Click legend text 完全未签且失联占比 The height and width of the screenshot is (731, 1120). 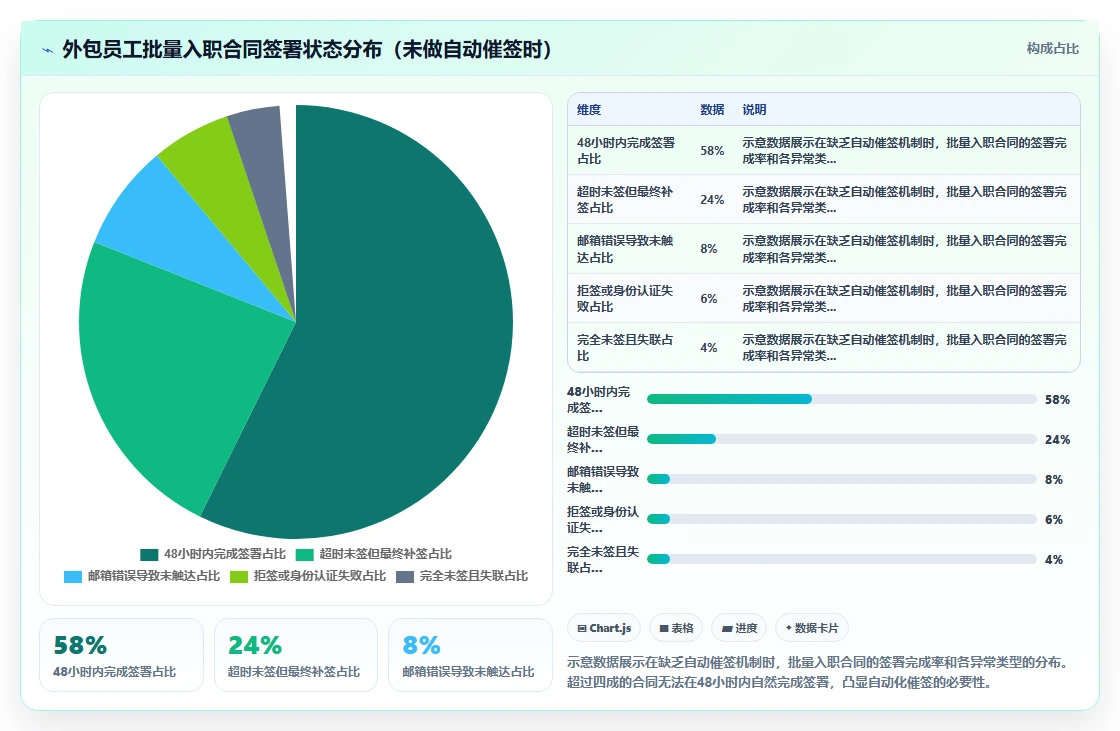474,576
